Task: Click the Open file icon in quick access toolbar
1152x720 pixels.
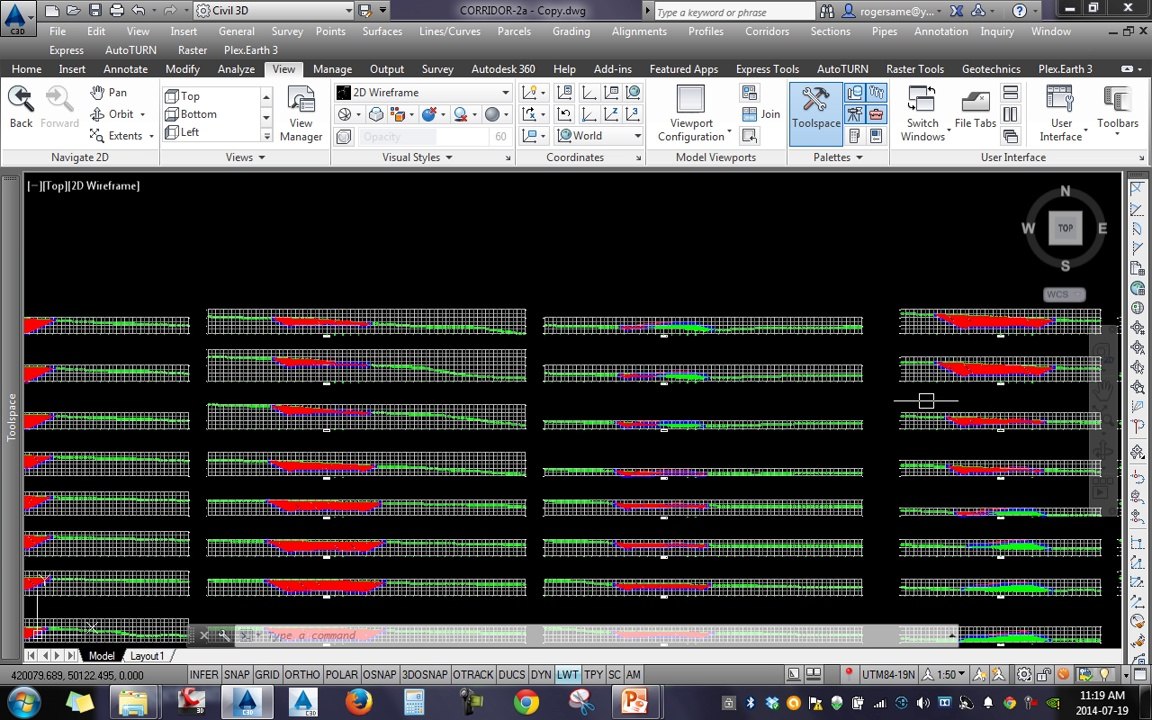Action: click(73, 10)
